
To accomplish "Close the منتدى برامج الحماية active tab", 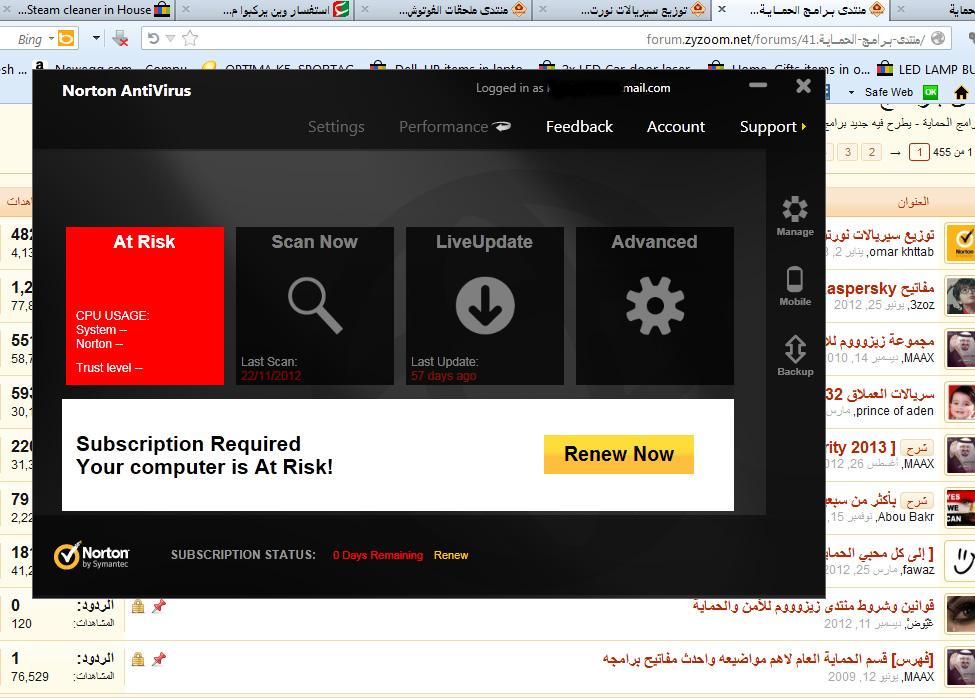I will (x=722, y=9).
